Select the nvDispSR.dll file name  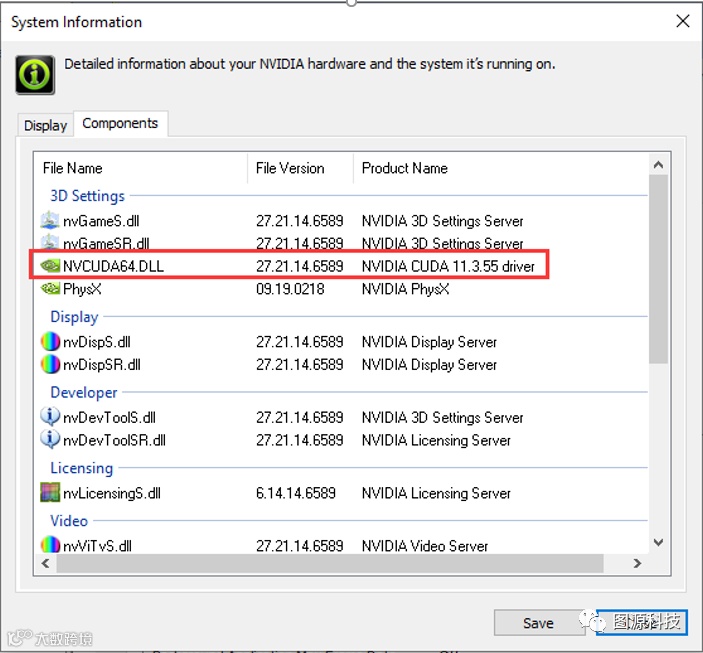(102, 365)
